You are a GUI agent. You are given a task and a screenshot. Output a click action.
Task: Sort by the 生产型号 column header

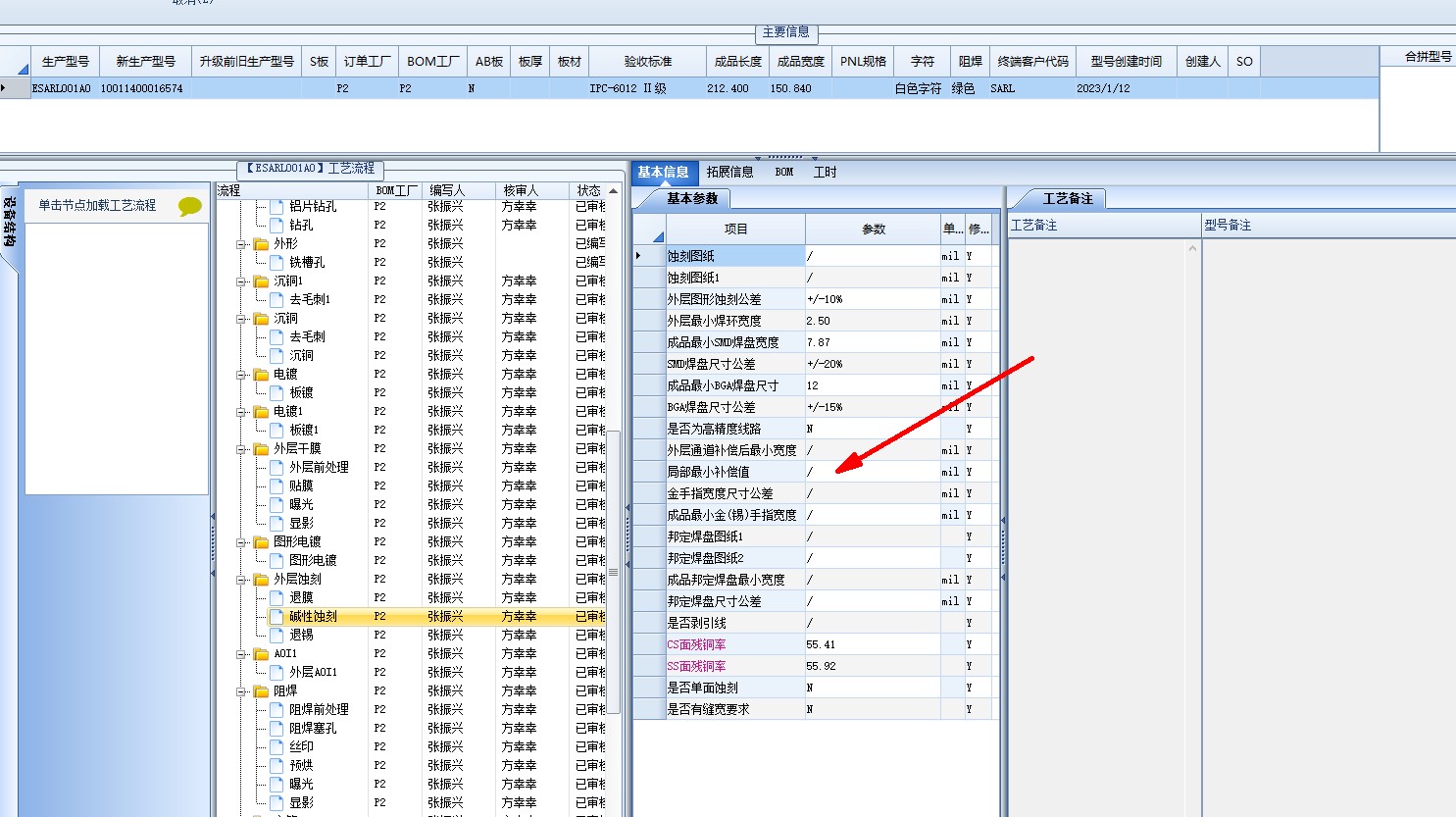(x=66, y=61)
